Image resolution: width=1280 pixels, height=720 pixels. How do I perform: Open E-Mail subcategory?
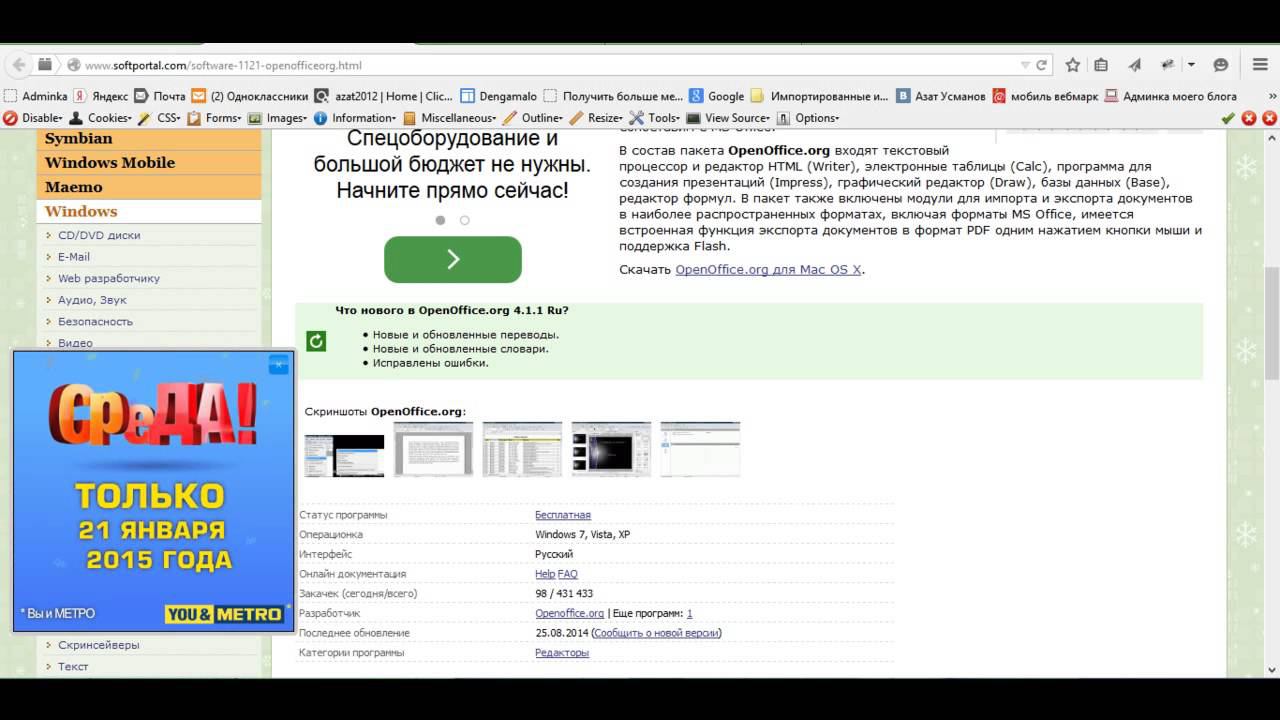74,257
